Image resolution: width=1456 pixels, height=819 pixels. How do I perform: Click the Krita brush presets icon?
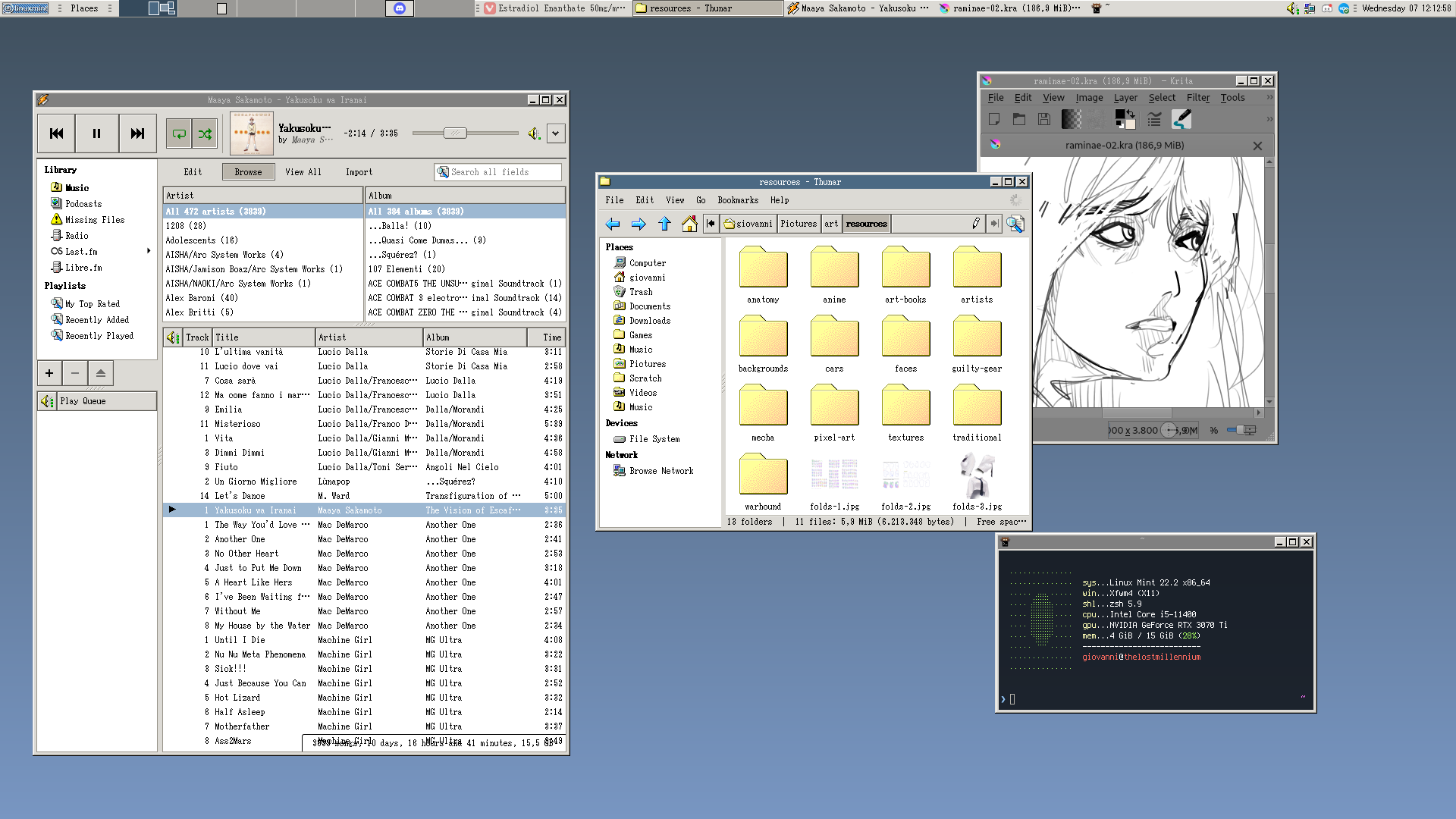click(x=1154, y=119)
